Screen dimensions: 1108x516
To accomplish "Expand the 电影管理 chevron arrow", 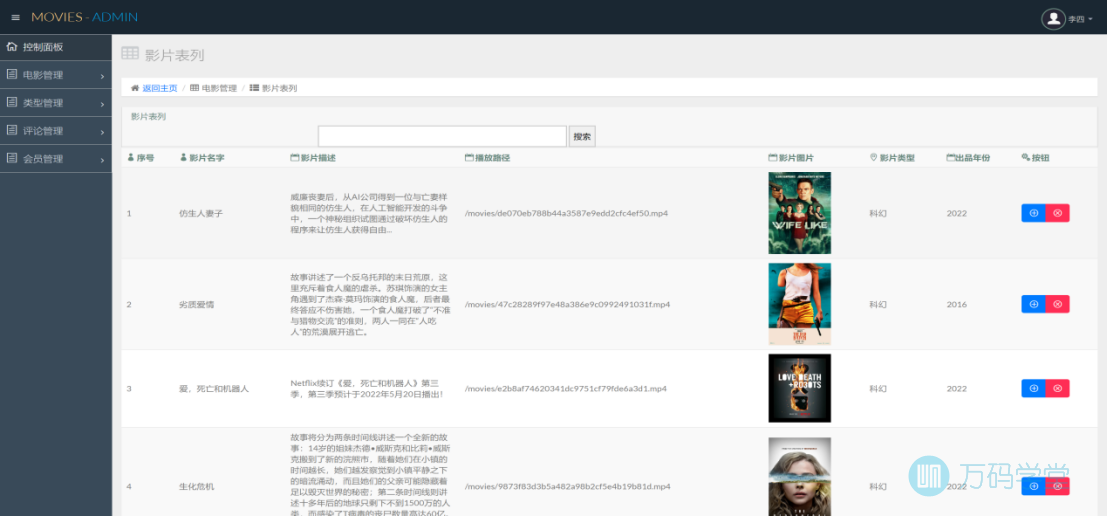I will [x=102, y=76].
